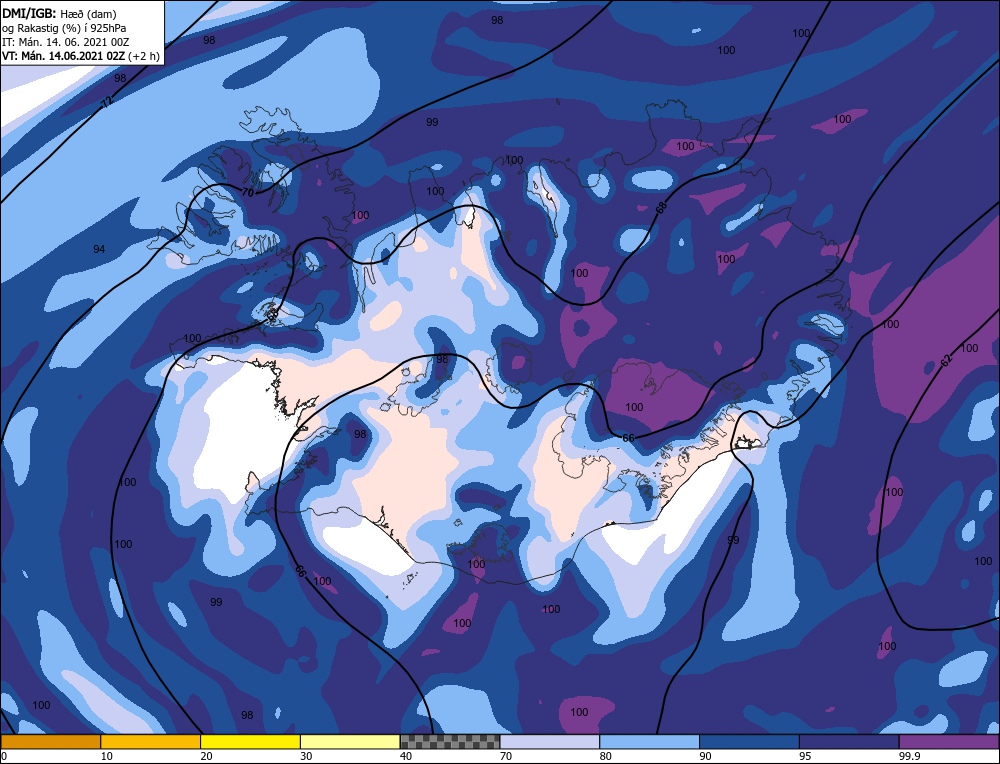Select the 'VT: Mán. 14.06.2021 02Z' valid time line
Screen dimensions: 1000x764
(x=64, y=56)
